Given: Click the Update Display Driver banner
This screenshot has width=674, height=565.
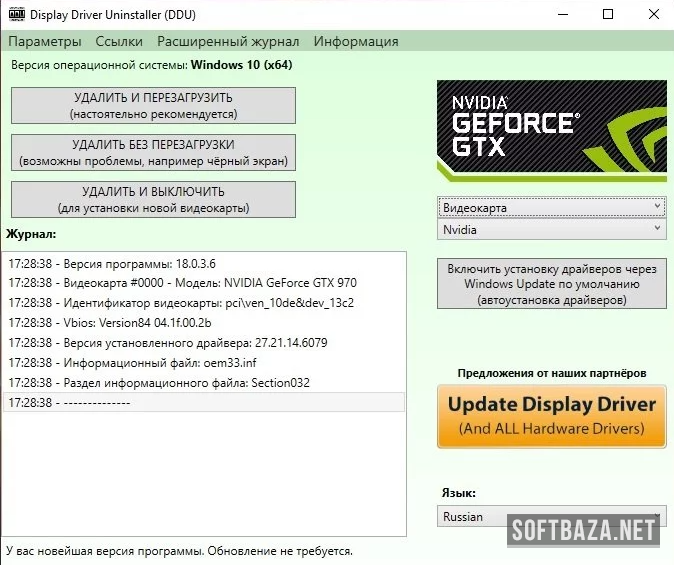Looking at the screenshot, I should (x=551, y=416).
